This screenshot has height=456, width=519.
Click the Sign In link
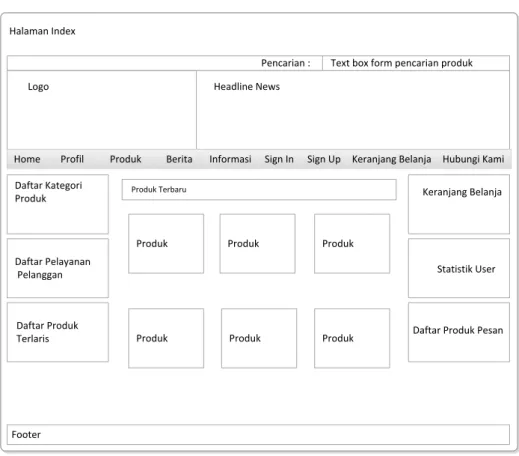tap(279, 159)
